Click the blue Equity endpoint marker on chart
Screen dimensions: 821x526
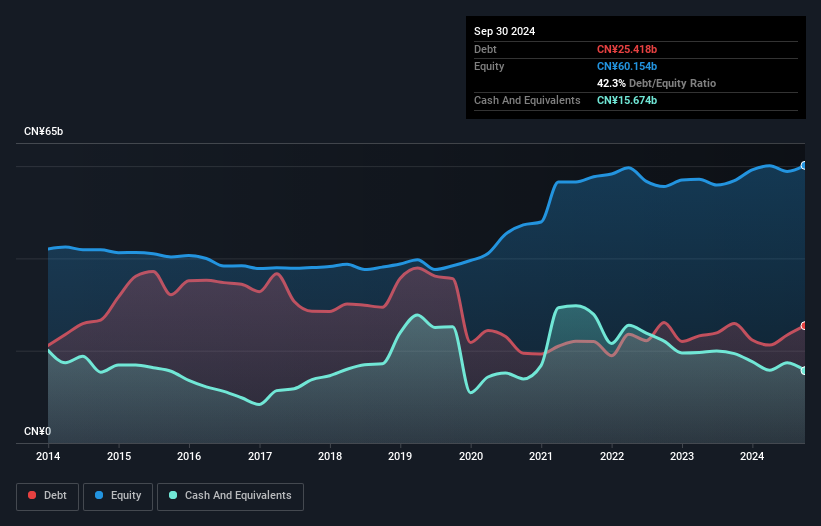click(804, 166)
